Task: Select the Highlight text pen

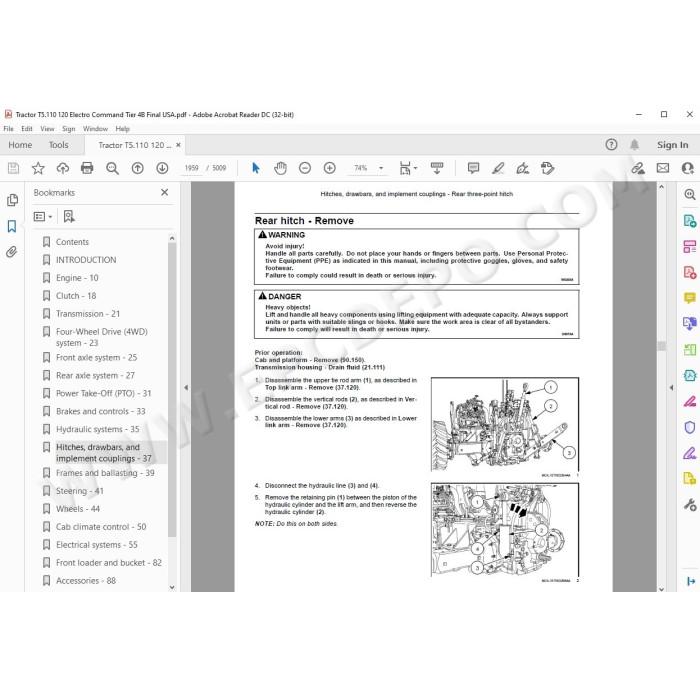Action: coord(498,168)
